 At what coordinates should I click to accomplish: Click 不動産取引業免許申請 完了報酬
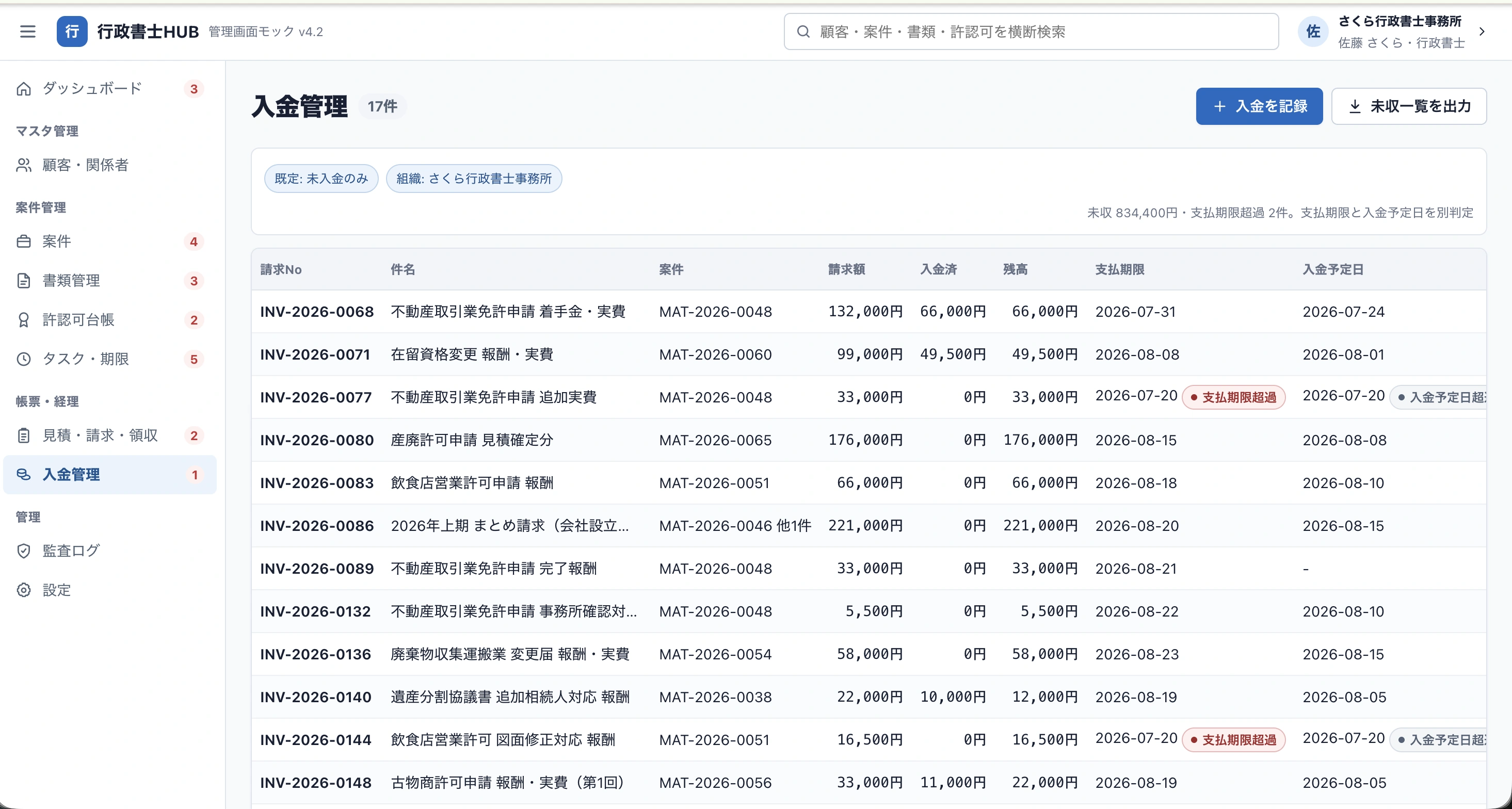tap(494, 569)
